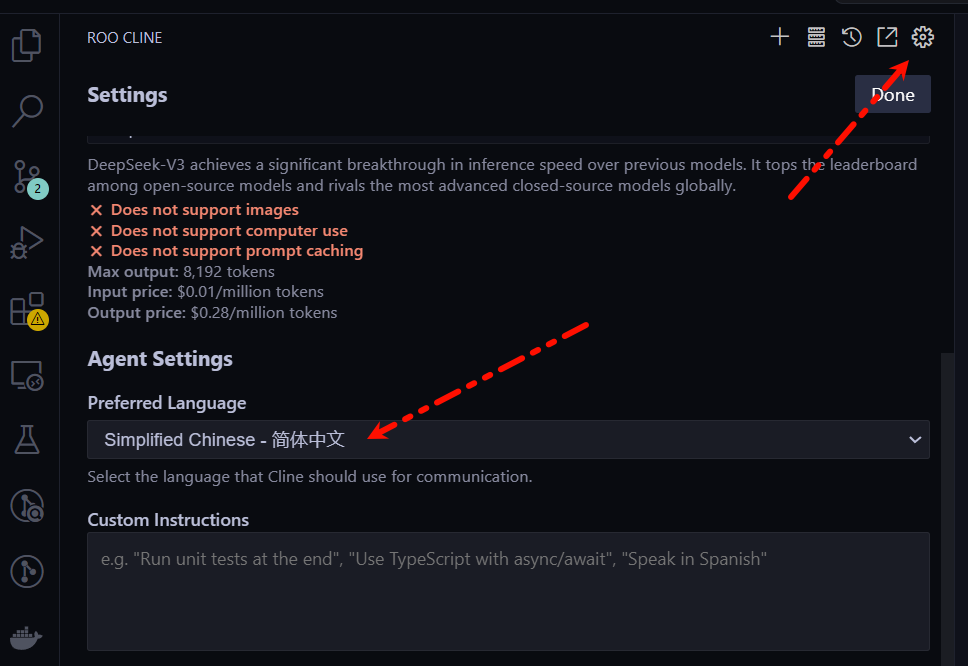The height and width of the screenshot is (666, 968).
Task: Click the ROO CLINE panel title
Action: [x=125, y=38]
